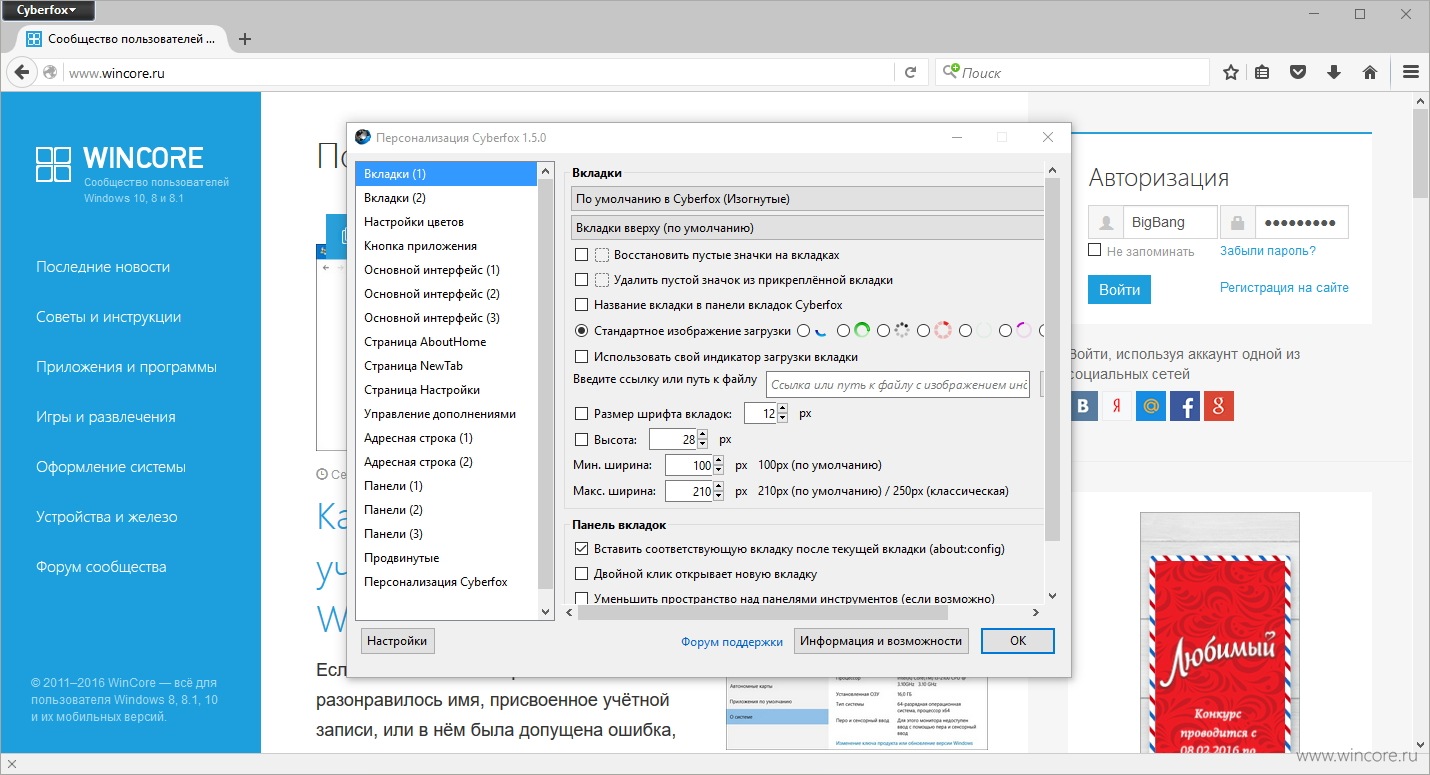Check 'Двойной клик открывает новую вкладку'
The image size is (1430, 775).
[582, 574]
